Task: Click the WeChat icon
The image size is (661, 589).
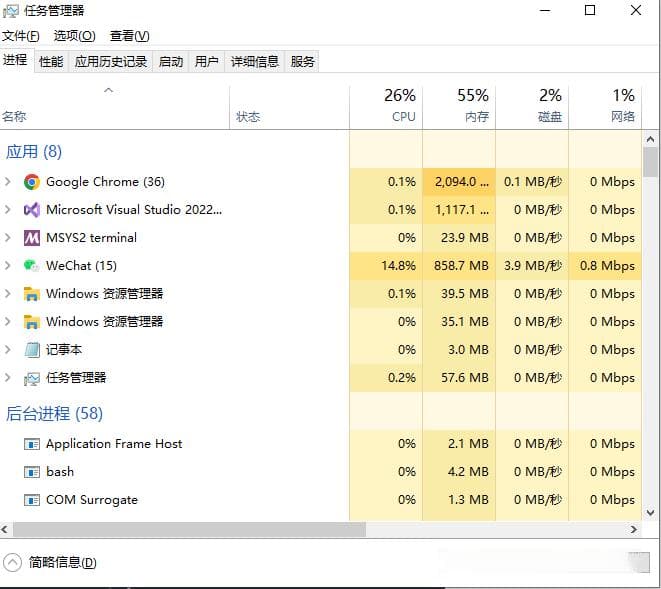Action: pos(32,266)
